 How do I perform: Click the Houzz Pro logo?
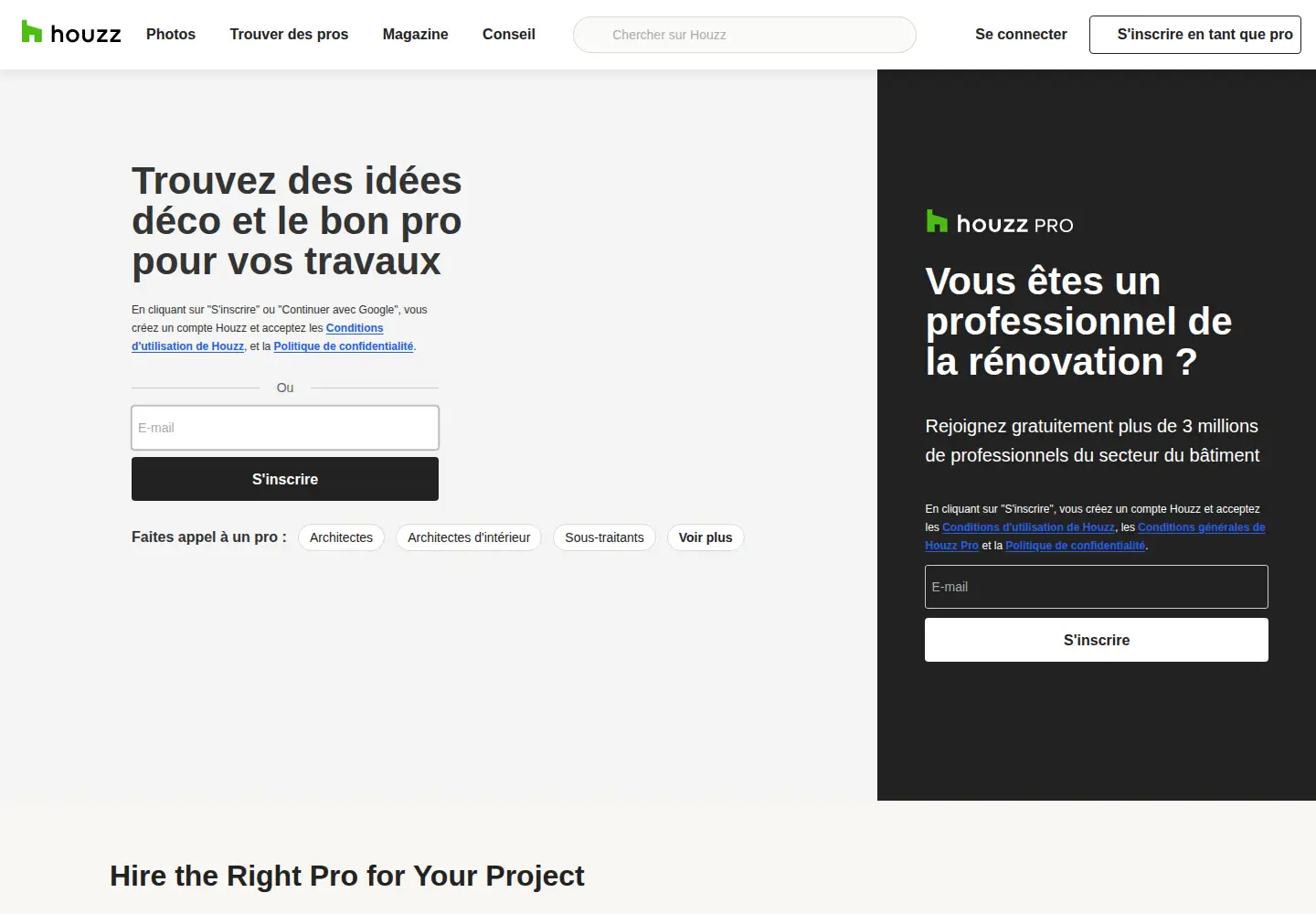pyautogui.click(x=1000, y=222)
